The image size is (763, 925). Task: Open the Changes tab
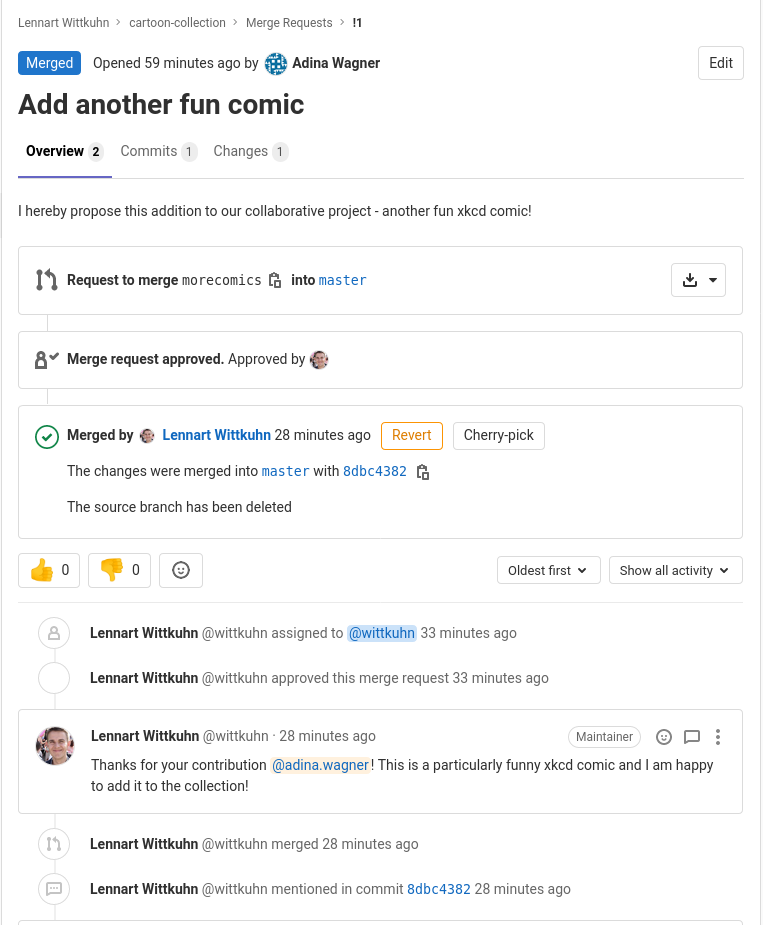(x=250, y=152)
